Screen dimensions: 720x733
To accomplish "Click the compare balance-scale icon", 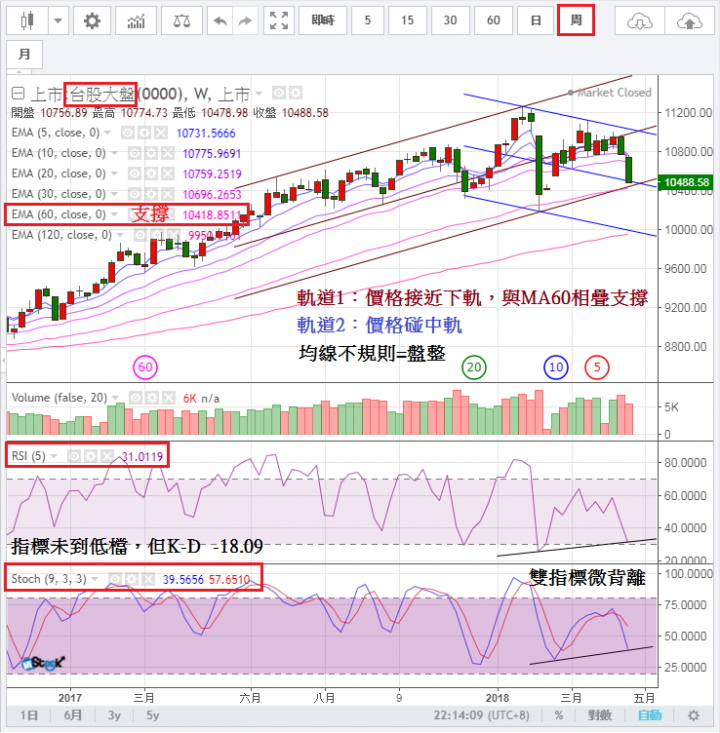I will (x=181, y=21).
